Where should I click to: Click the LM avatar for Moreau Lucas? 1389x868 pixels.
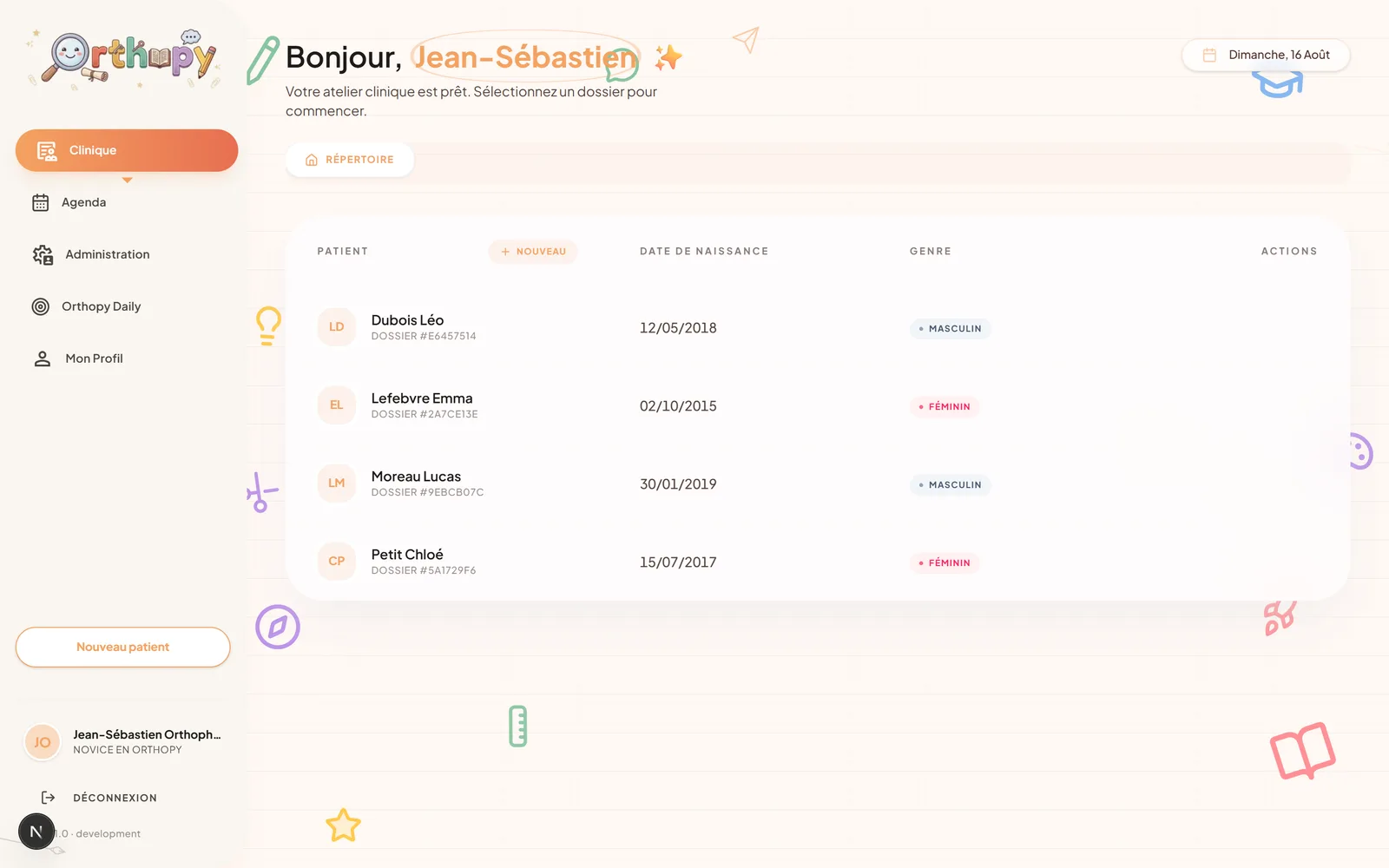(x=337, y=483)
